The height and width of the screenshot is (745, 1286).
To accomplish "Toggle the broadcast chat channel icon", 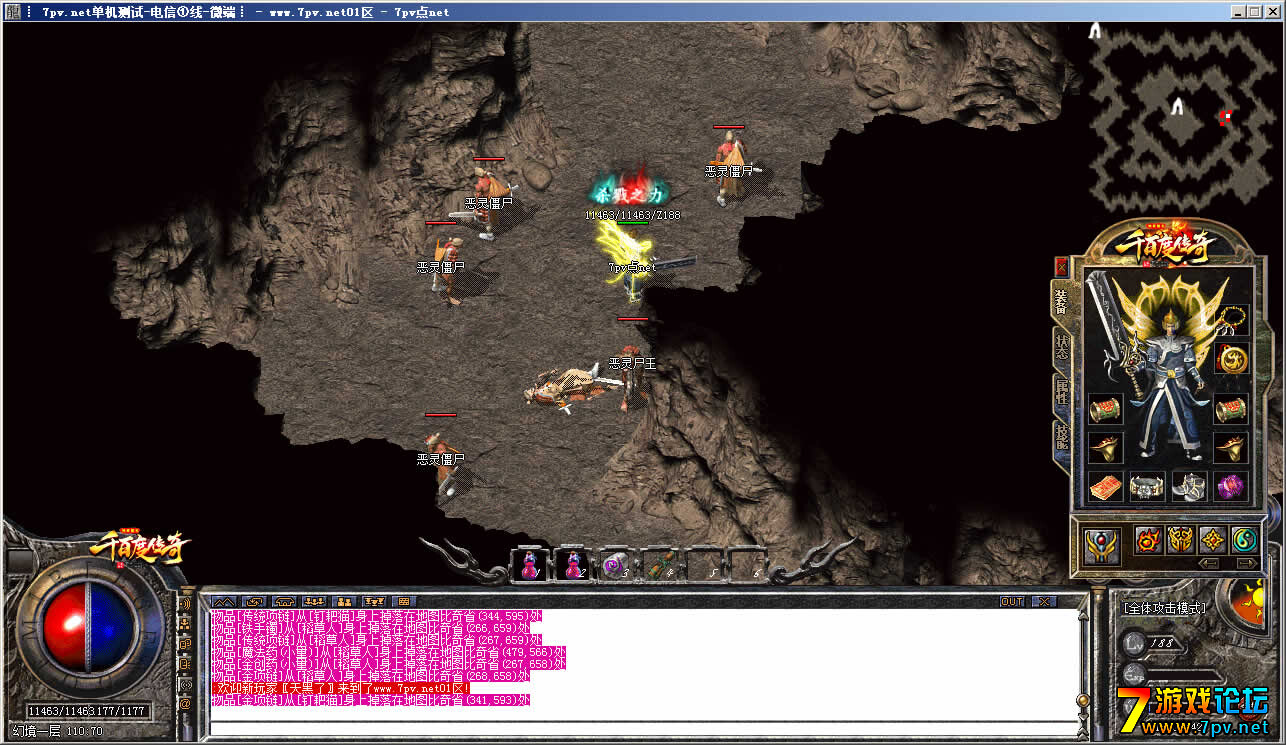I will pos(185,685).
